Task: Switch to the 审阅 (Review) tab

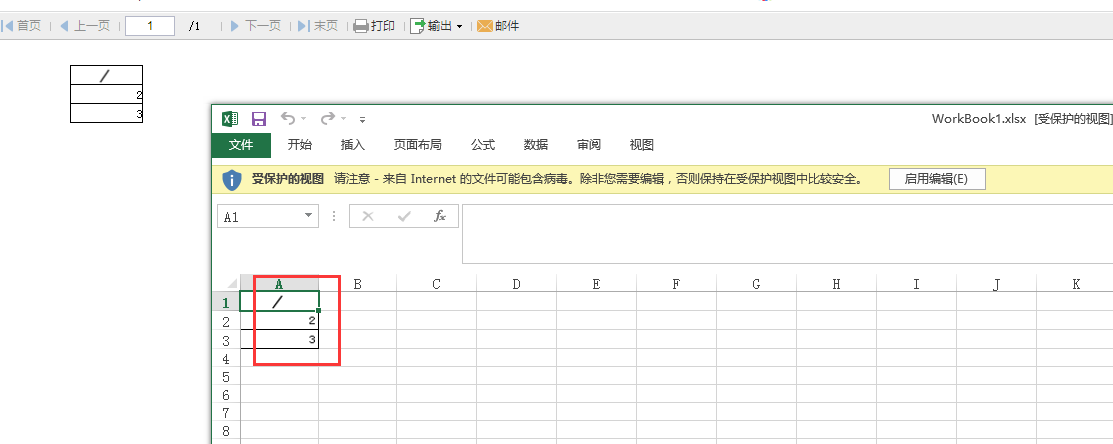Action: (x=589, y=145)
